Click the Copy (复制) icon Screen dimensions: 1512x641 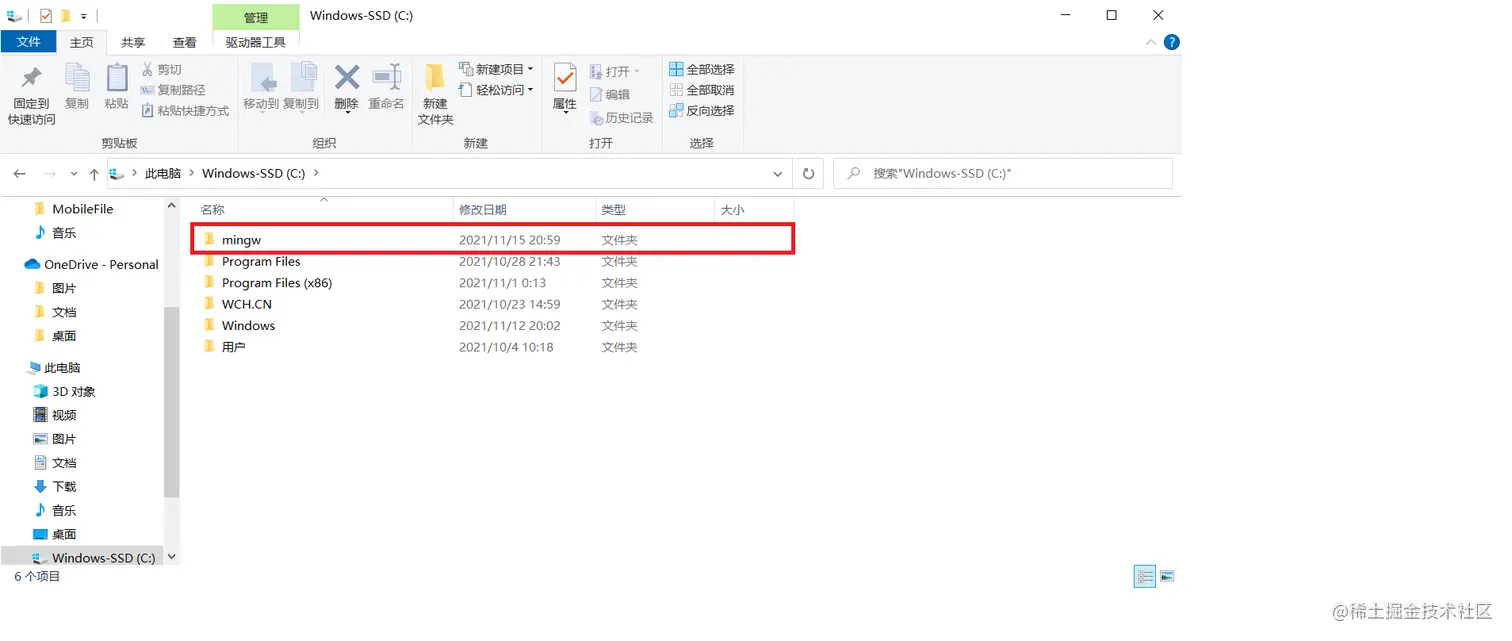point(77,88)
